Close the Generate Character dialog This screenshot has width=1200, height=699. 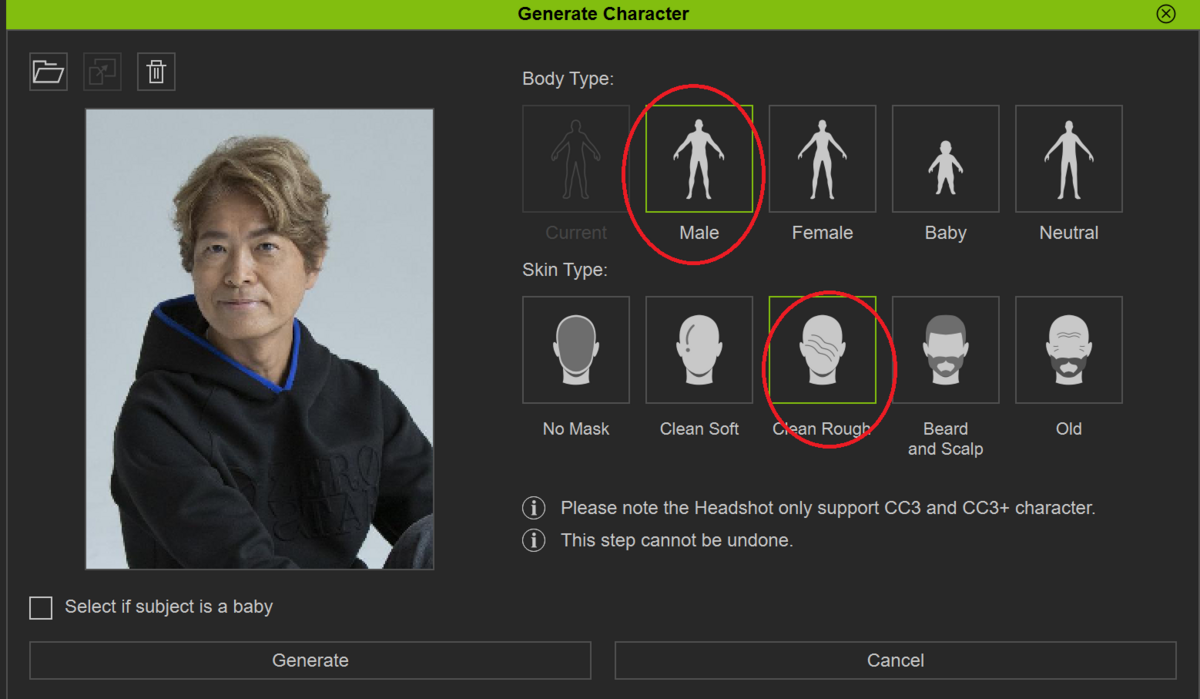1165,14
